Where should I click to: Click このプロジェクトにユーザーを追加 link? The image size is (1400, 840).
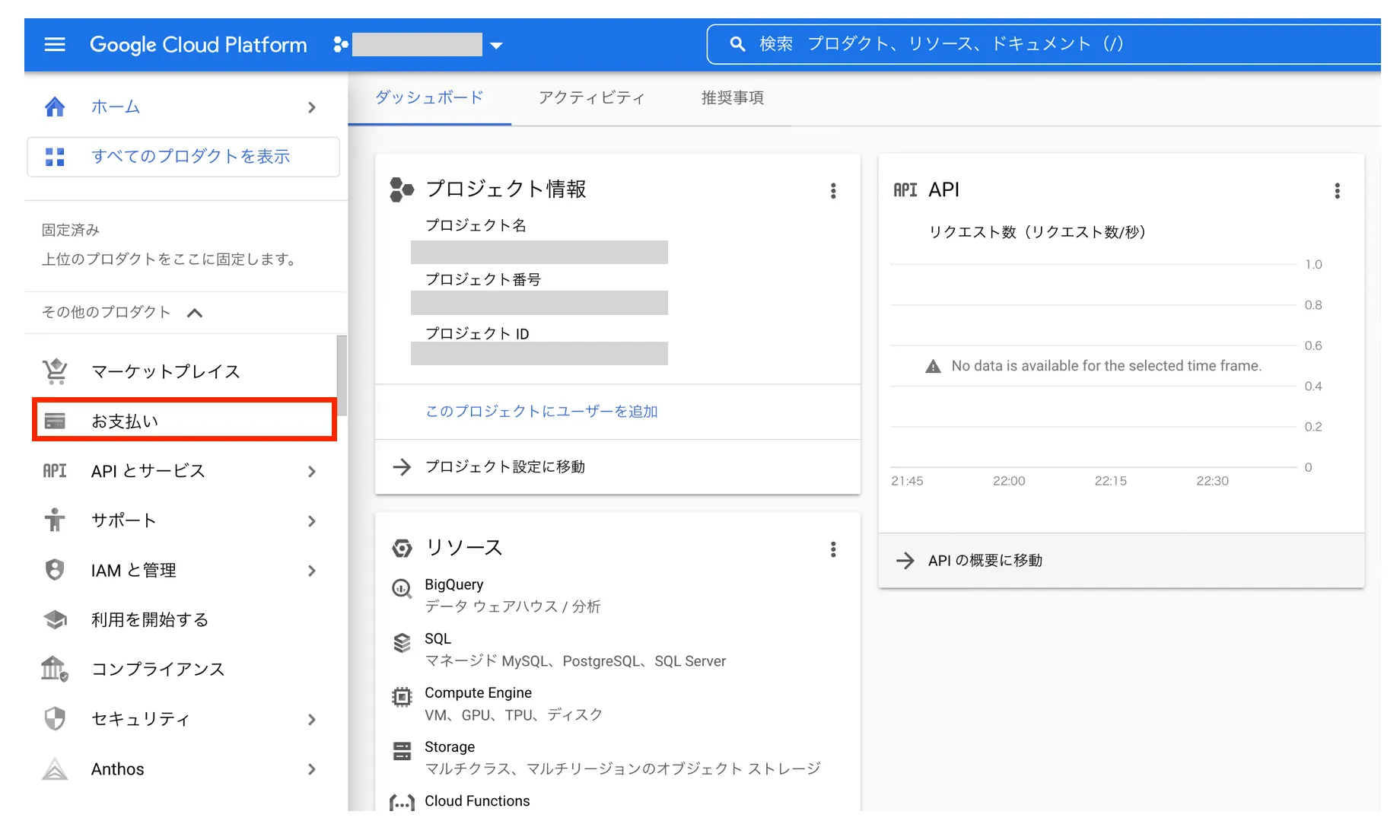pos(542,412)
